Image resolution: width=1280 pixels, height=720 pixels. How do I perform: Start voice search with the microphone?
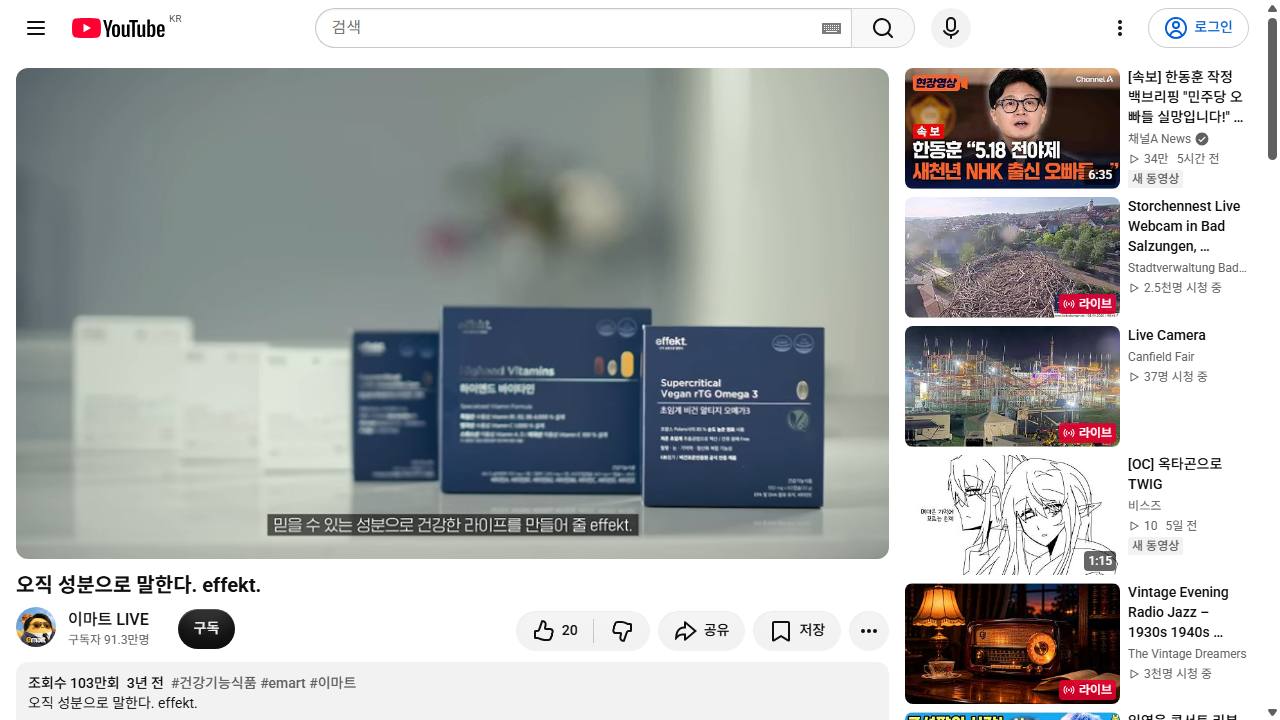click(x=951, y=28)
